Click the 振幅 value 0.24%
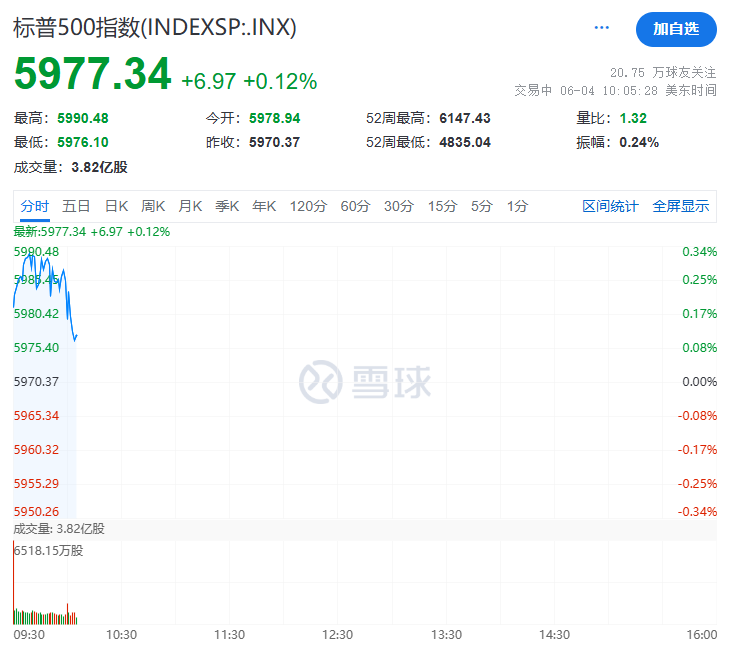Viewport: 729px width, 664px height. pos(639,142)
